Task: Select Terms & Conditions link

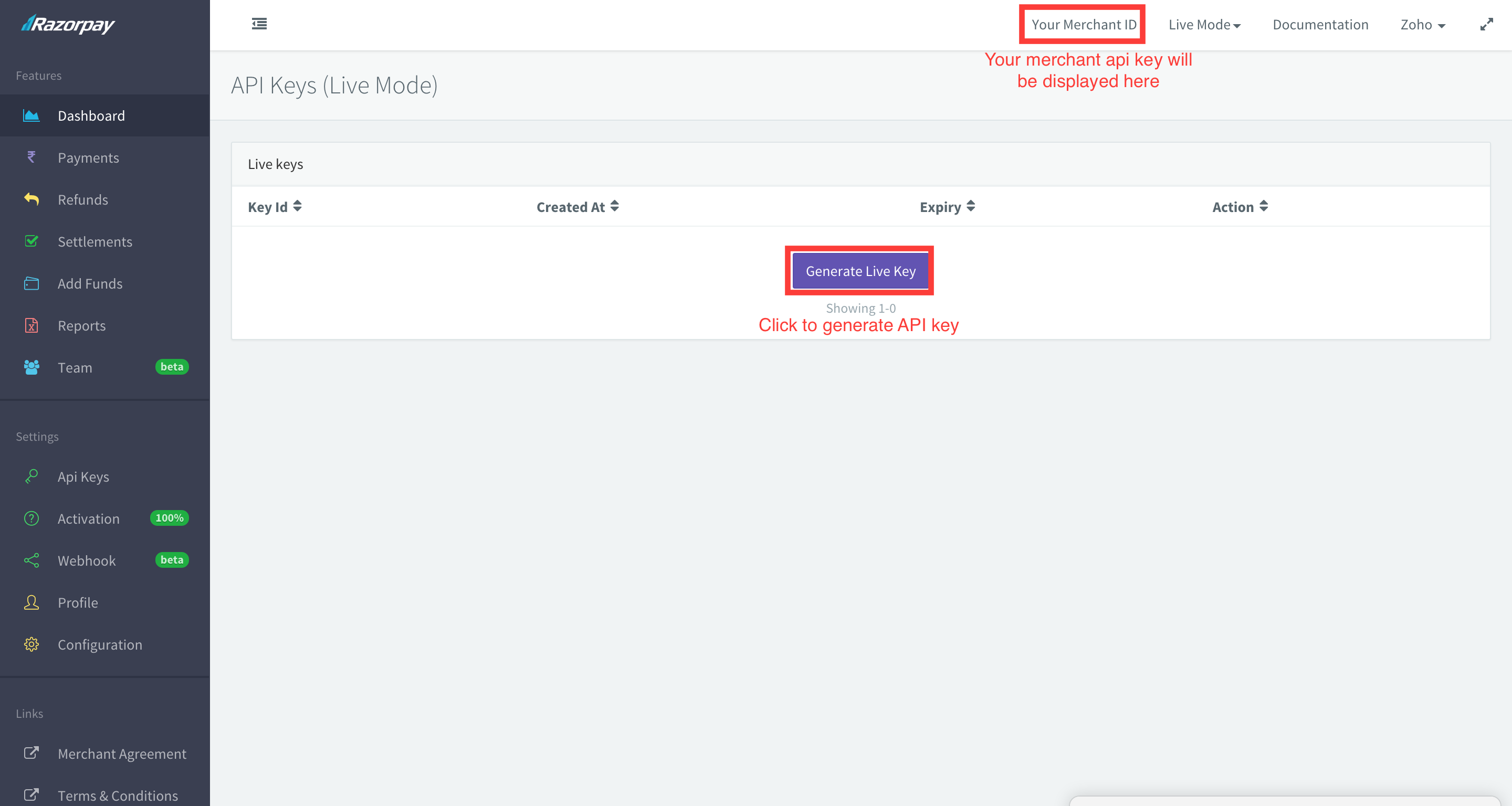Action: click(117, 795)
